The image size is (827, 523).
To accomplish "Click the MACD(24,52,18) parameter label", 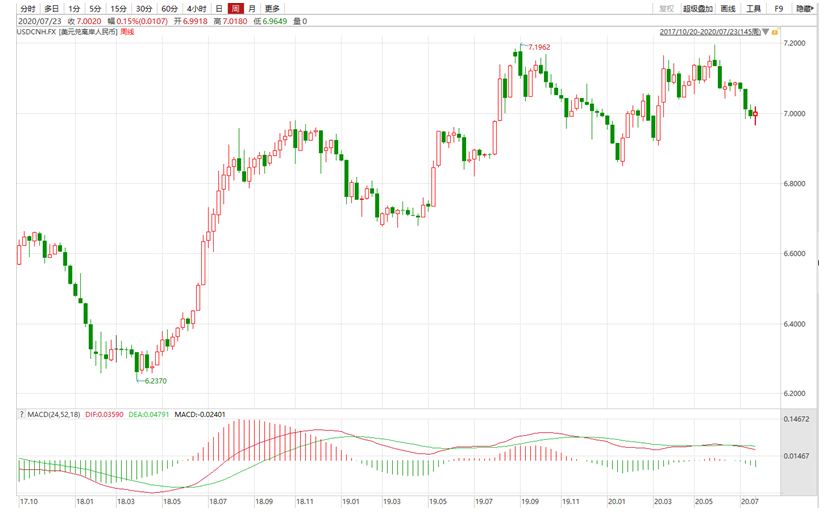I will (x=54, y=414).
